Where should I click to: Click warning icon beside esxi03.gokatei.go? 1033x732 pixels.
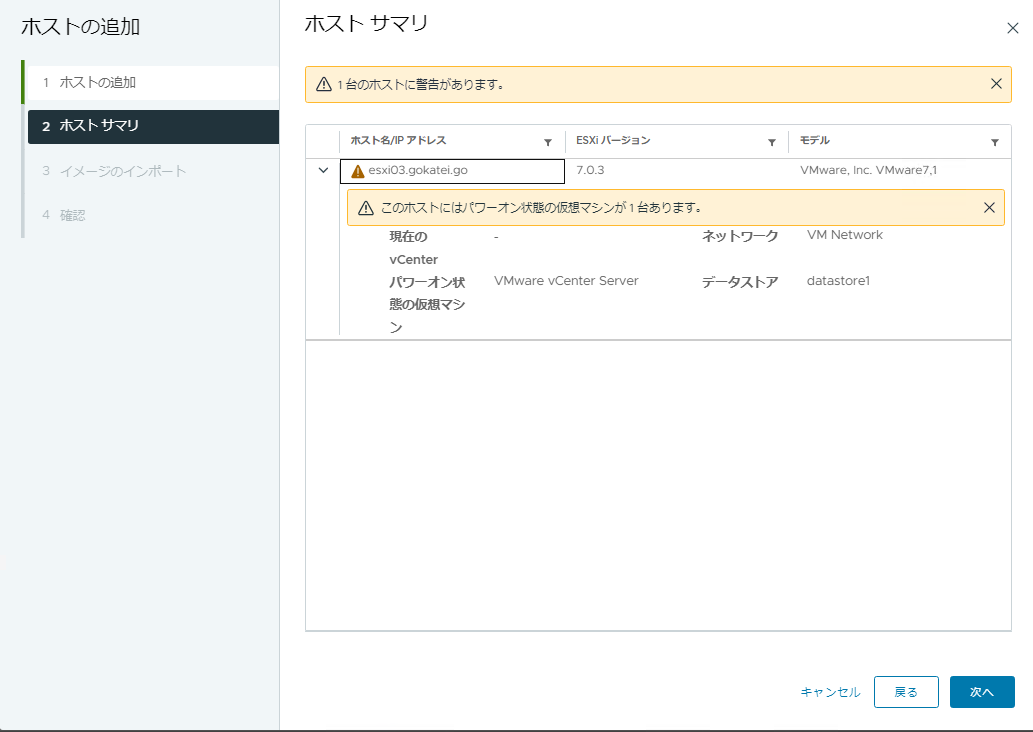(358, 171)
